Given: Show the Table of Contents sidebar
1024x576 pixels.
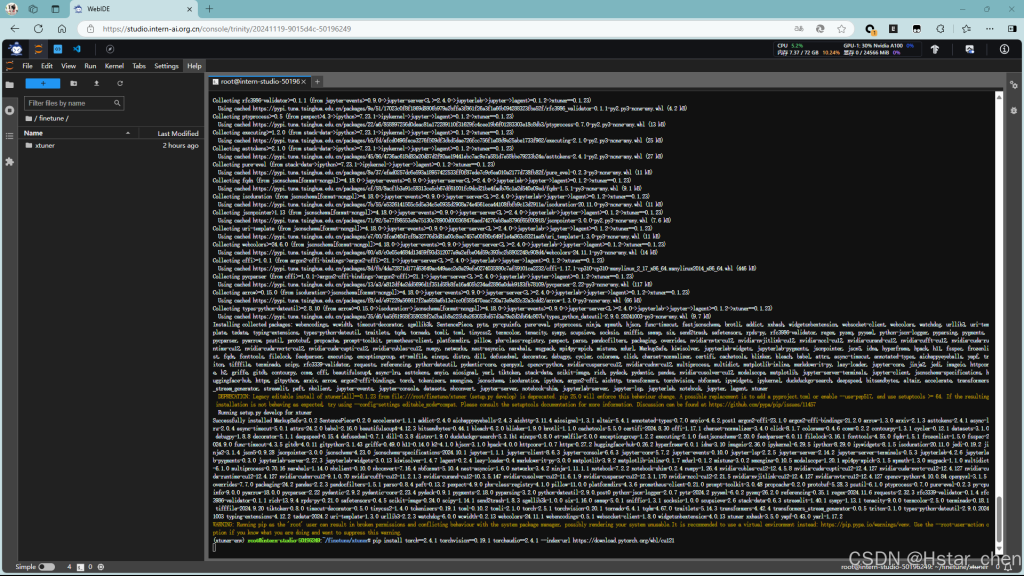Looking at the screenshot, I should pyautogui.click(x=9, y=136).
